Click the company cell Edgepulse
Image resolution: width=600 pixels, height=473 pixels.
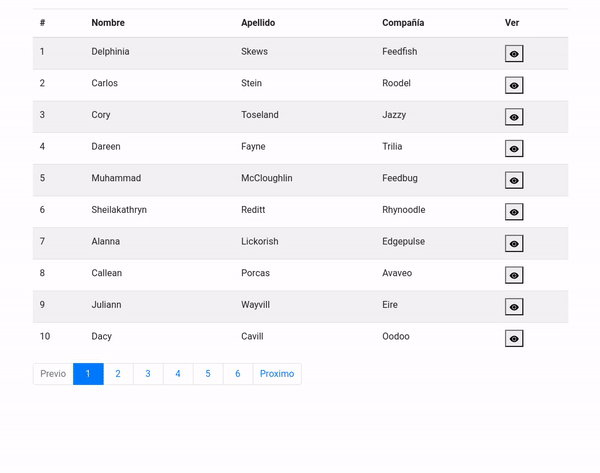(404, 241)
